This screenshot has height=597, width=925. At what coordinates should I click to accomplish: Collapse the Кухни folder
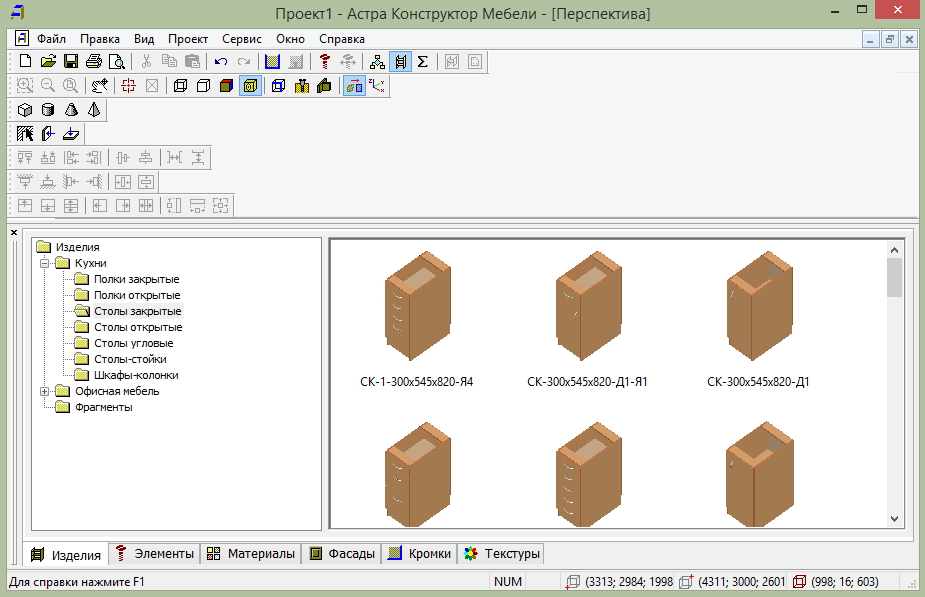pos(44,263)
